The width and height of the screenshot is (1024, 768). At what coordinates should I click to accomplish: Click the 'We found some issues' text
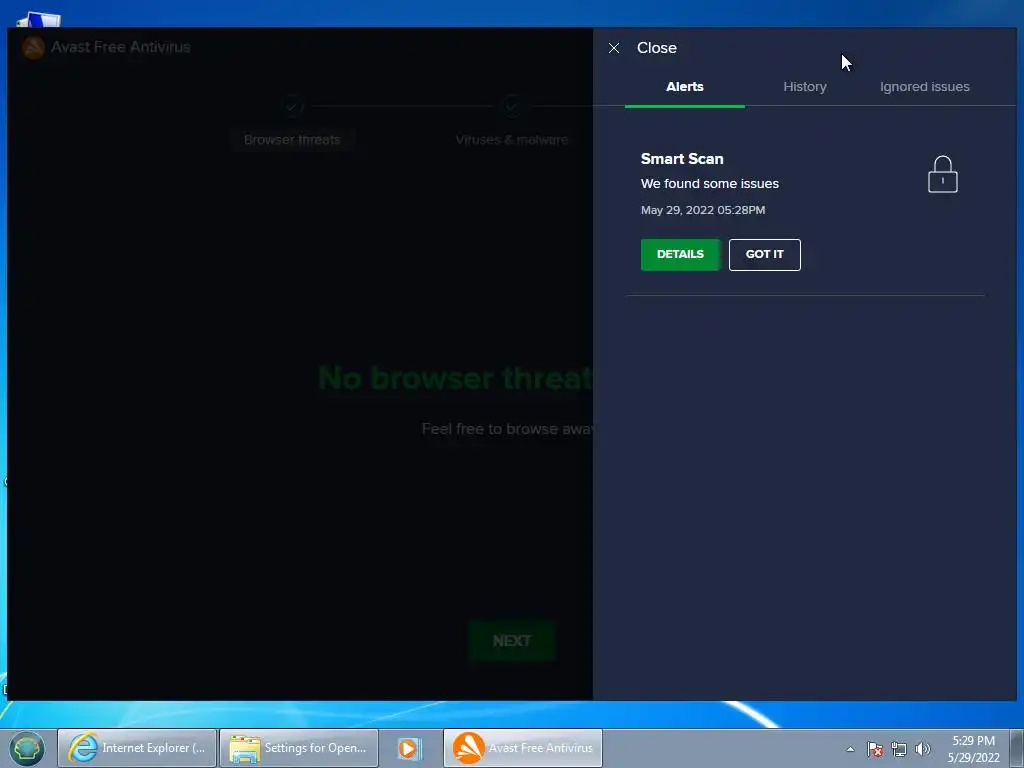(x=709, y=184)
